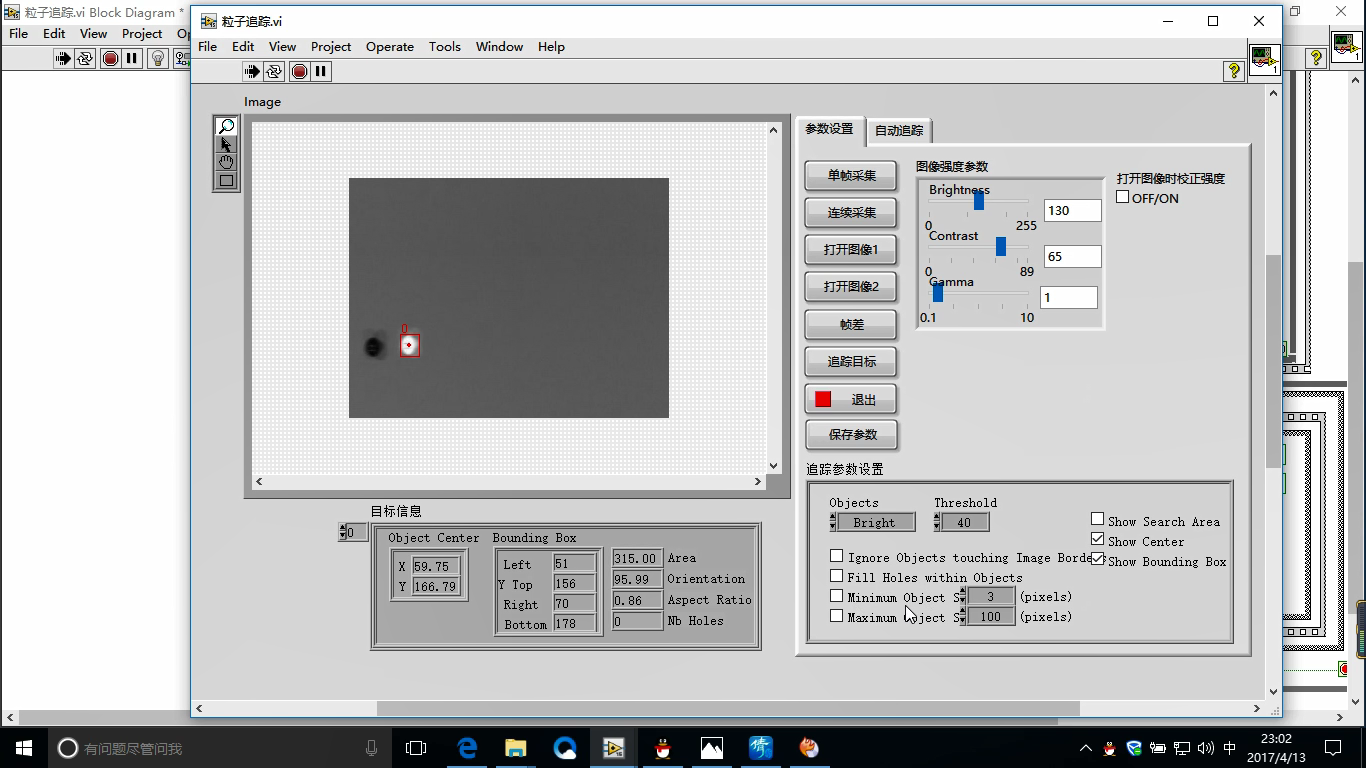Click the down arrow on Minimum Object Size
This screenshot has height=768, width=1366.
click(x=962, y=599)
